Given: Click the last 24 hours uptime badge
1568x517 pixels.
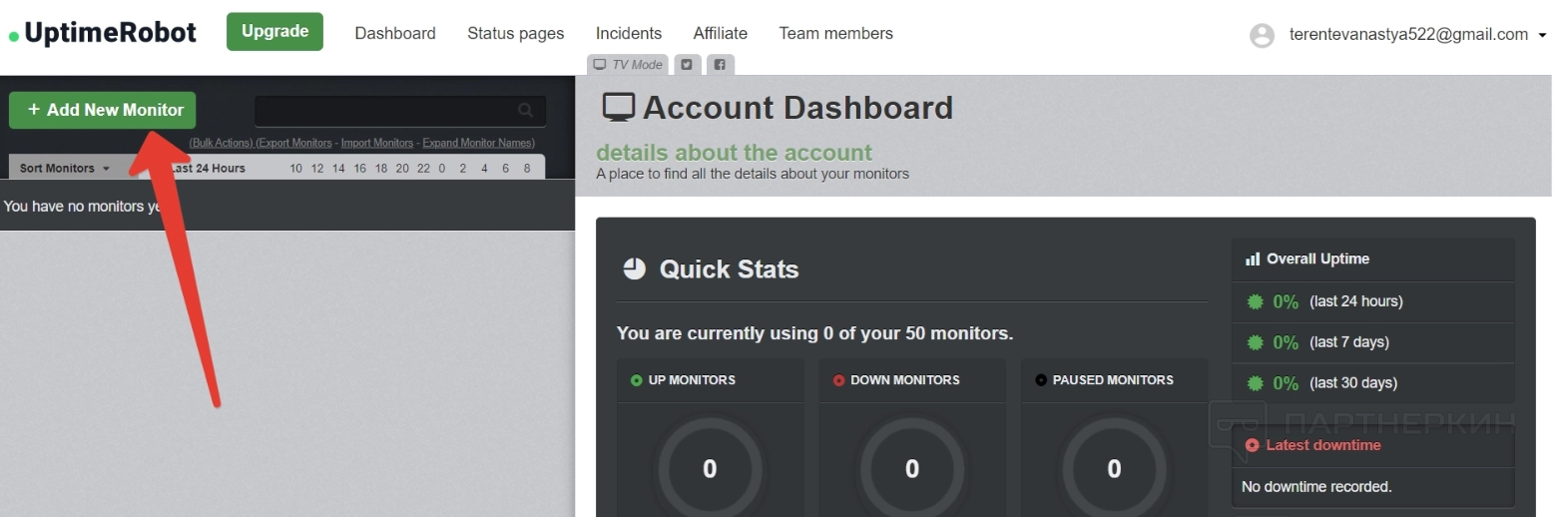Looking at the screenshot, I should 1256,301.
